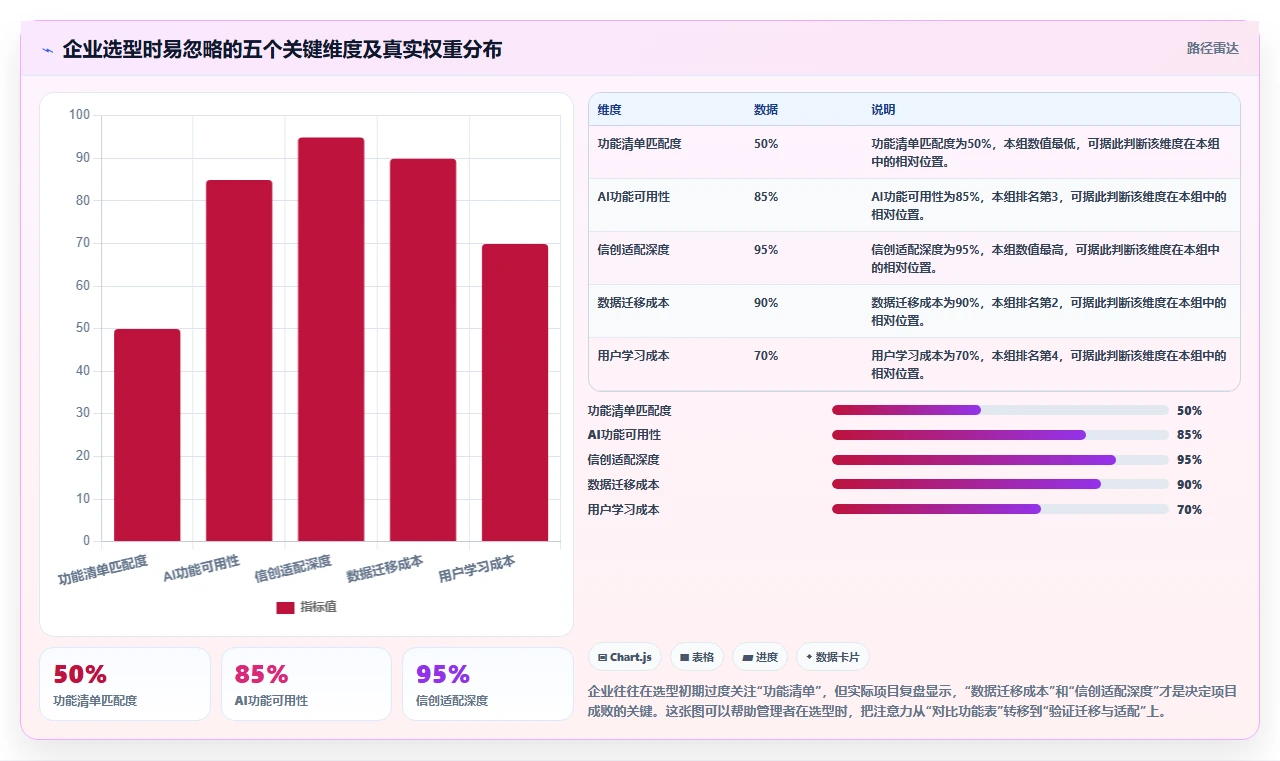Click the 85% AI功能可用性 stat card

pos(306,684)
